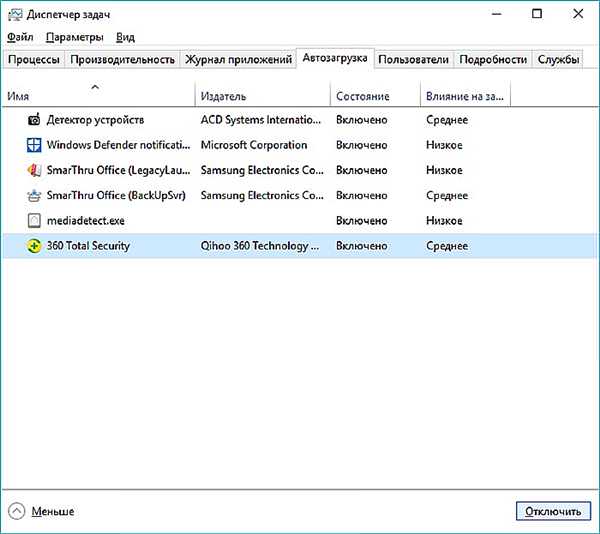Select the Windows Defender notificati... entry

click(x=118, y=145)
